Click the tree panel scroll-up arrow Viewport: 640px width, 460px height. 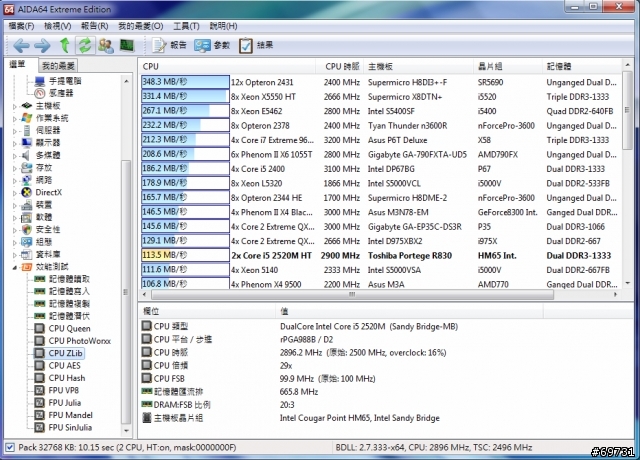tap(127, 81)
